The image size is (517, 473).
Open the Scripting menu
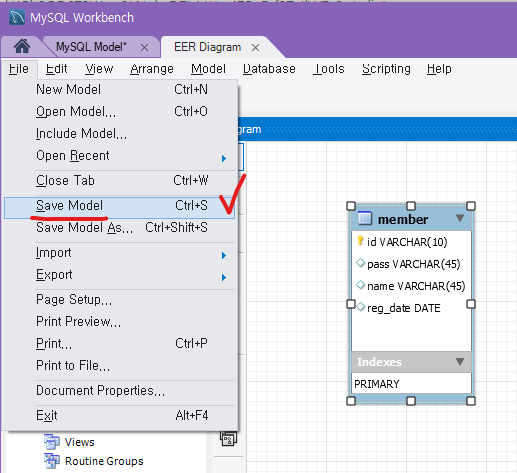pyautogui.click(x=386, y=69)
